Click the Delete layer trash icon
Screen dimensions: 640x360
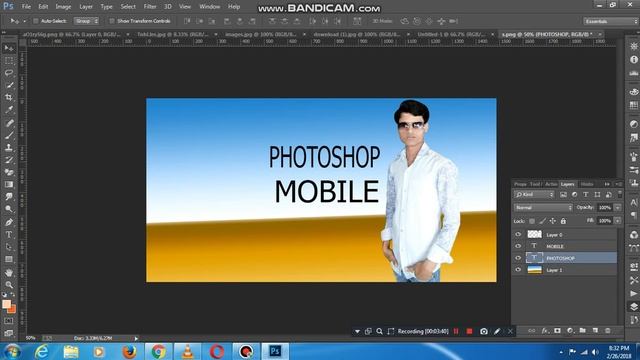[608, 331]
